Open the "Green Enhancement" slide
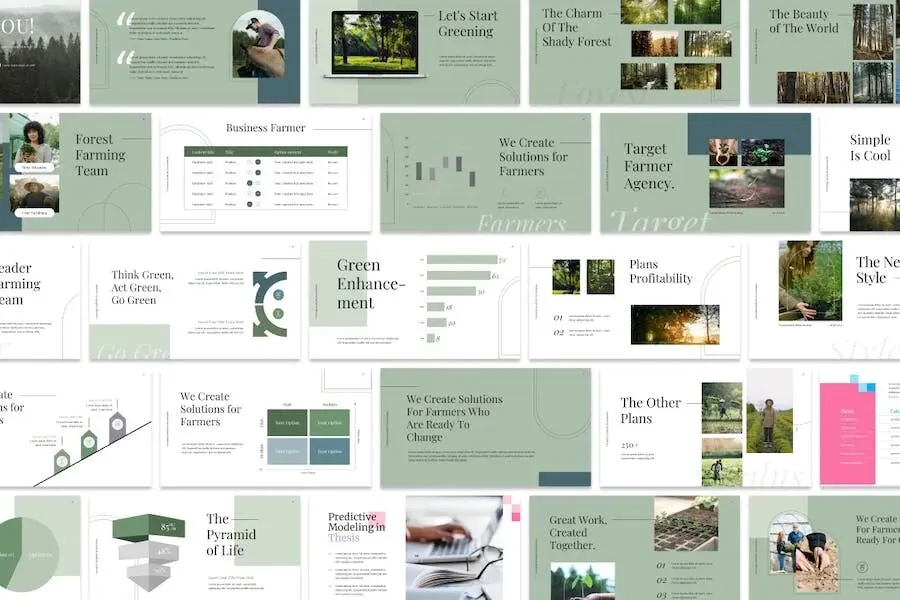The height and width of the screenshot is (600, 900). click(x=414, y=300)
